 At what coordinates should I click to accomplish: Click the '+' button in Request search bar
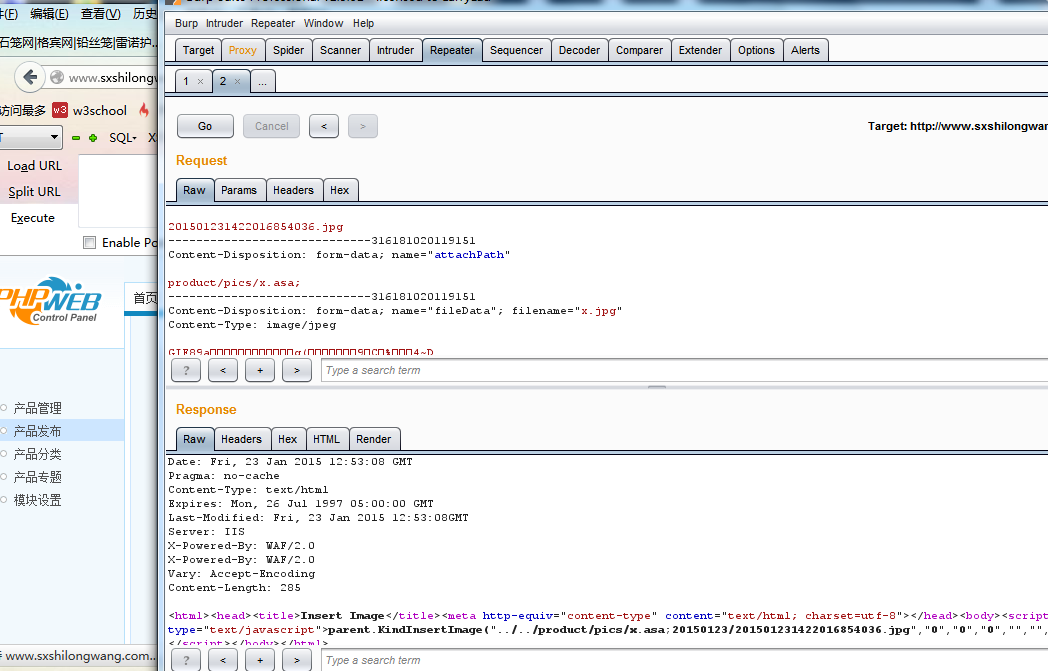pos(260,370)
